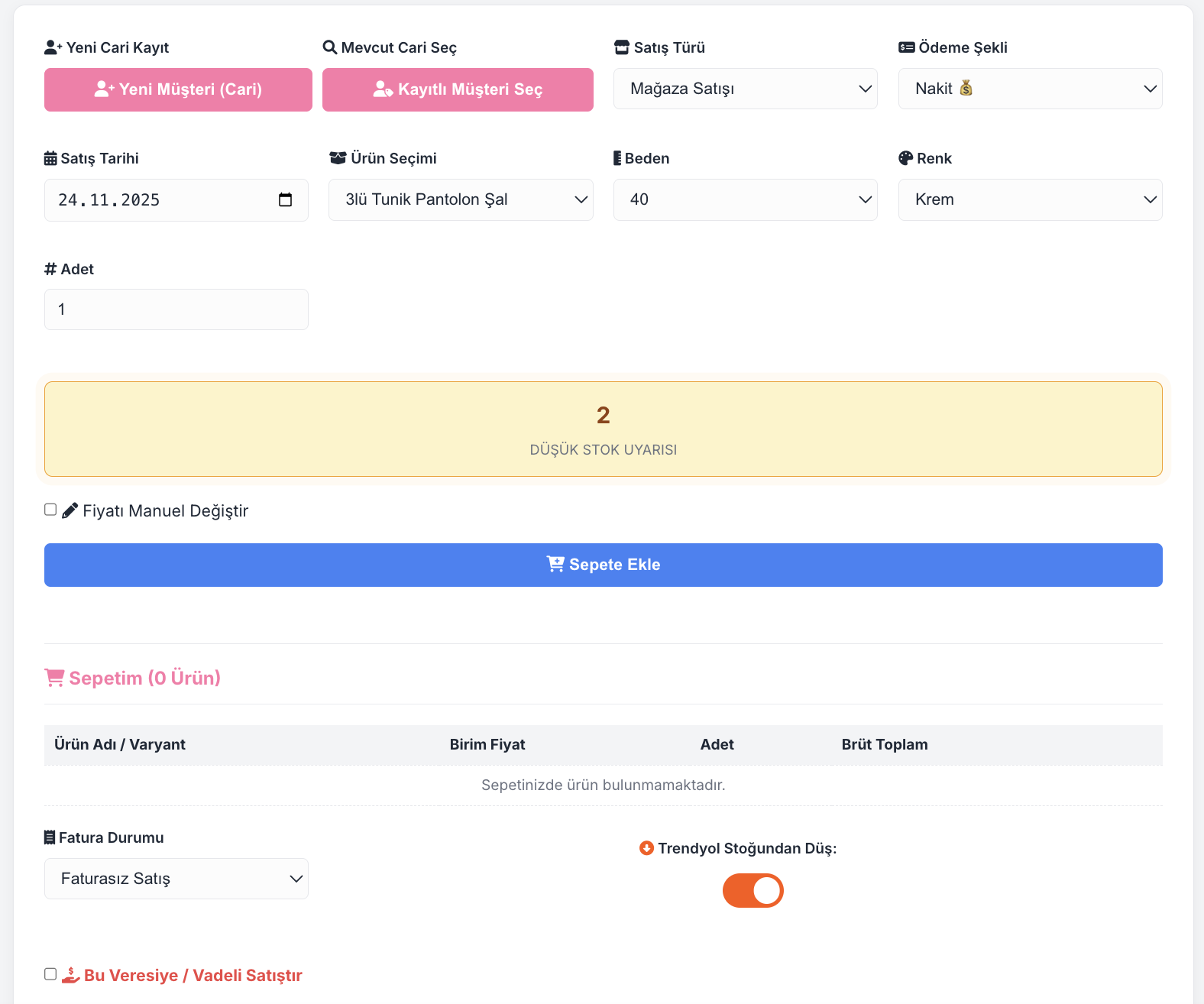
Task: Click the pencil icon next to Fiyatı Manuel Değiştir
Action: (x=70, y=510)
